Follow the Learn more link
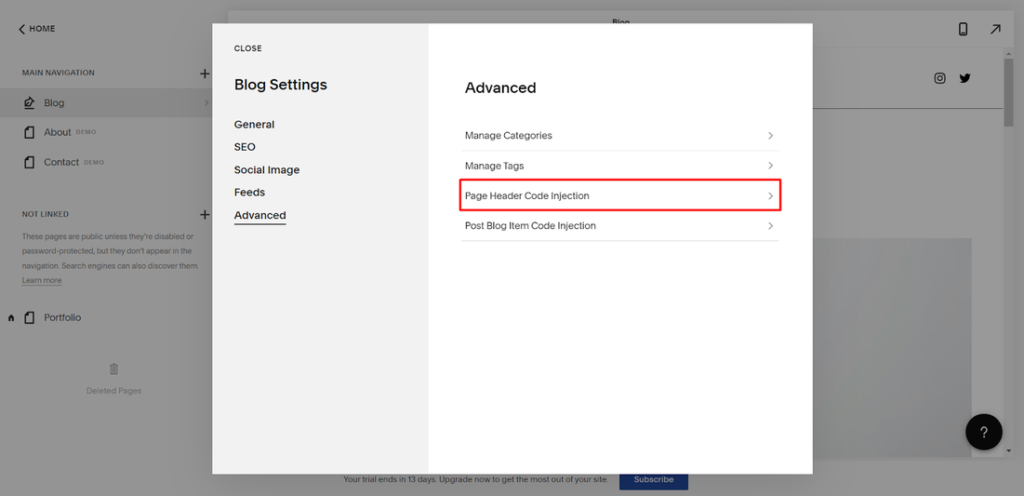Image resolution: width=1024 pixels, height=496 pixels. [41, 281]
